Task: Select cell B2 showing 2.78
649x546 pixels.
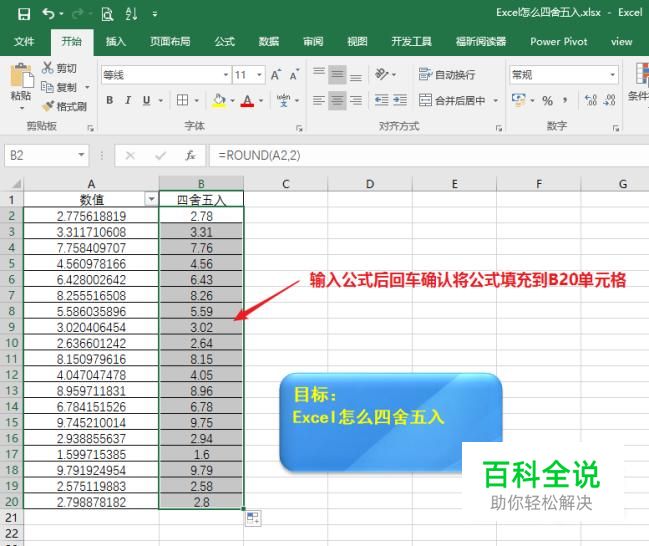Action: (201, 216)
